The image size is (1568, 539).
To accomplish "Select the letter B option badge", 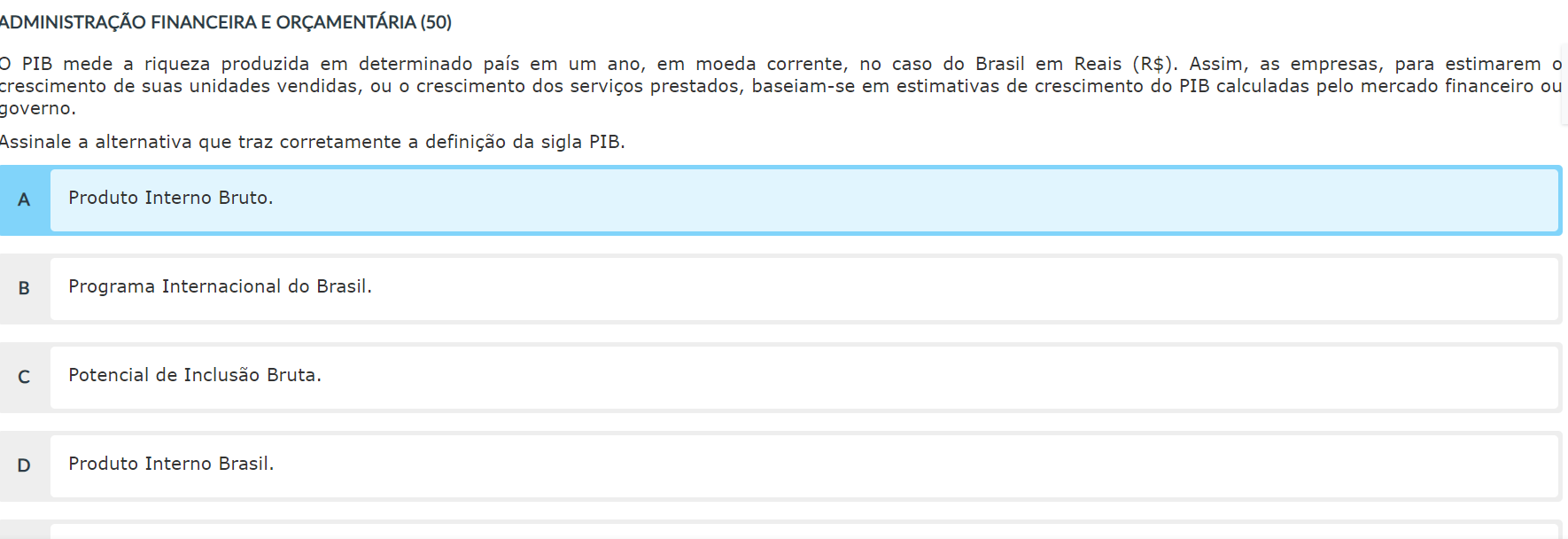I will (24, 289).
